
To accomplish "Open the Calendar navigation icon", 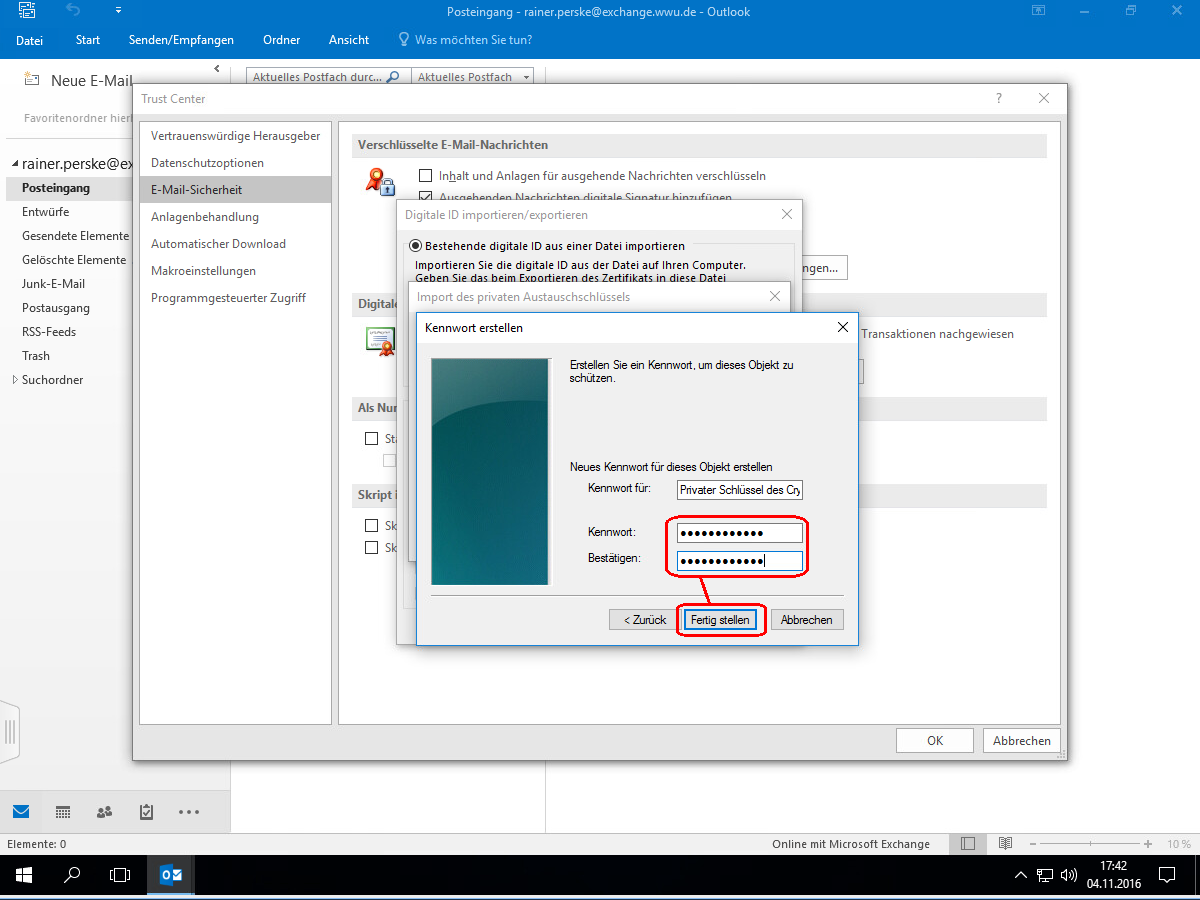I will pyautogui.click(x=62, y=811).
